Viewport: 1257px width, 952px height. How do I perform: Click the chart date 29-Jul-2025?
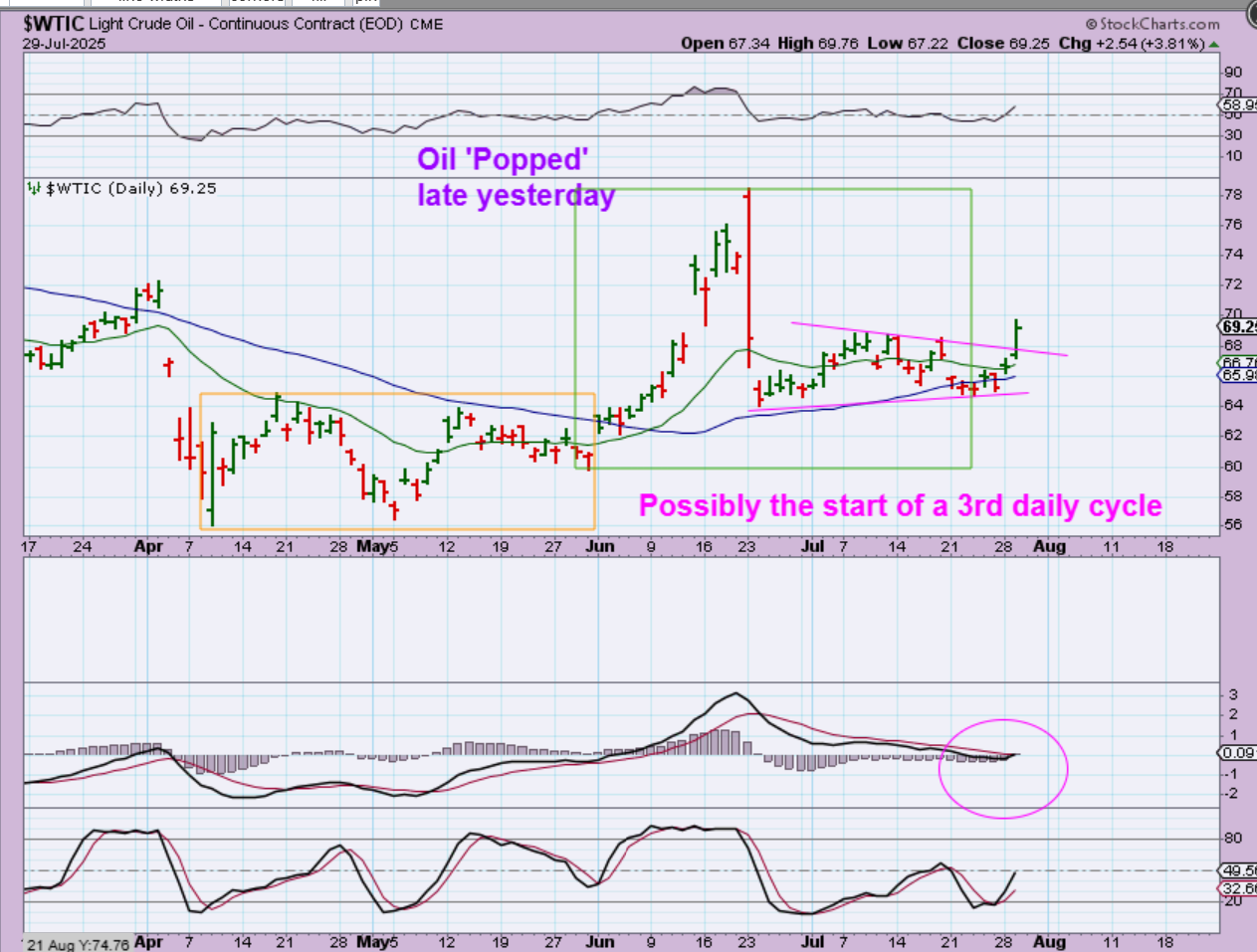[65, 44]
